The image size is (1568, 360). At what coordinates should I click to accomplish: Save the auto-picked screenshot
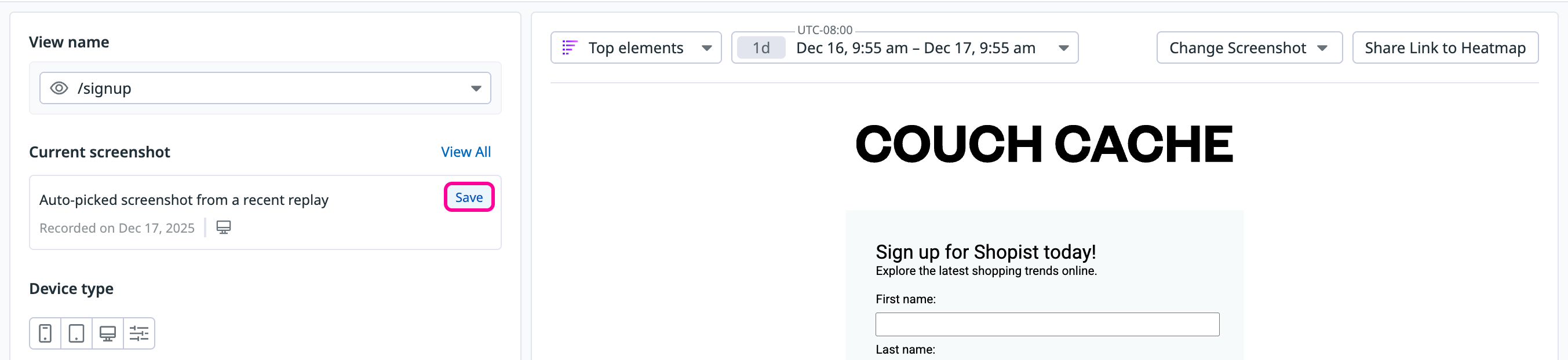469,197
